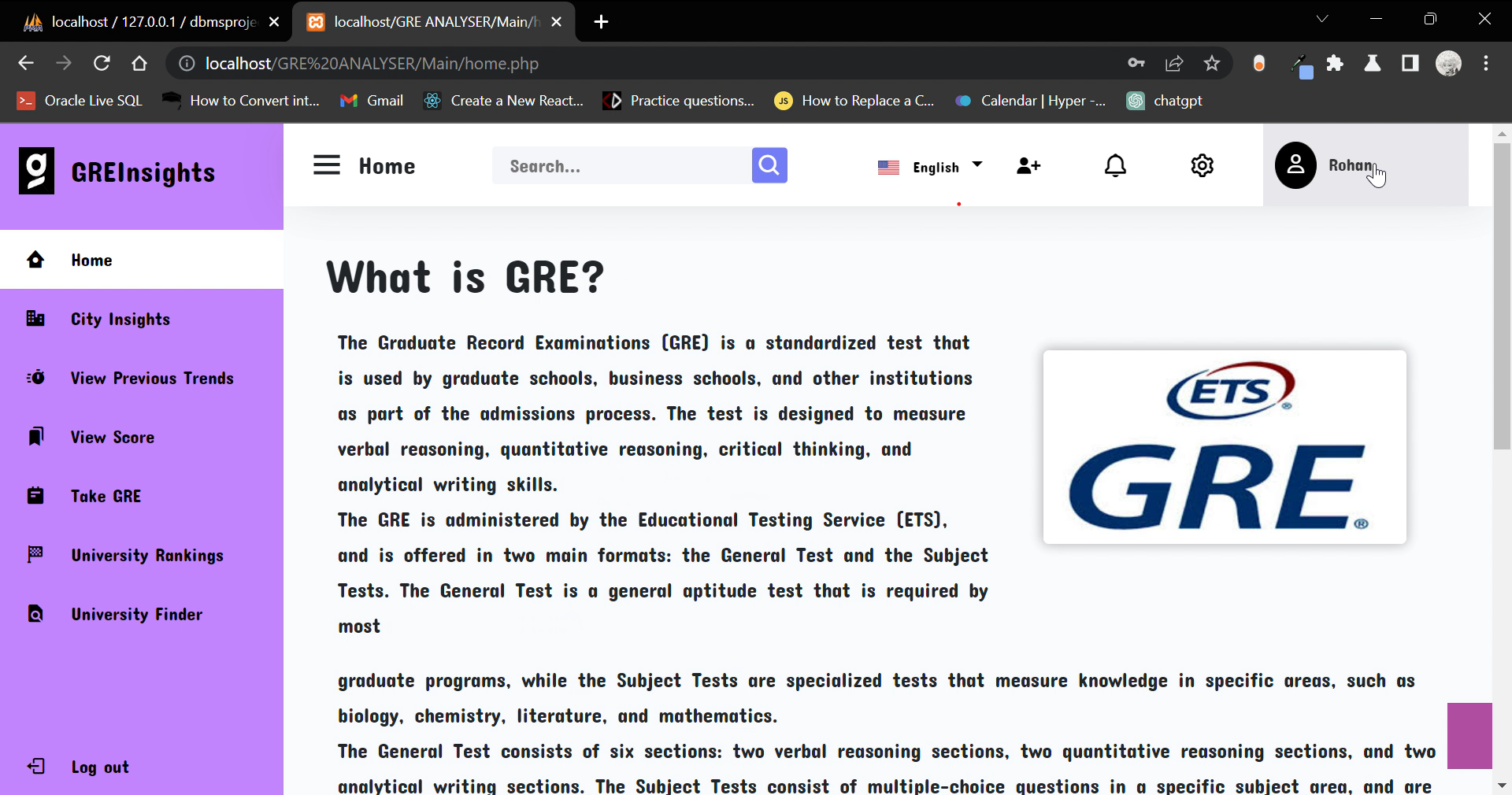Open the chatgpt bookmark
This screenshot has width=1512, height=795.
tap(1165, 100)
